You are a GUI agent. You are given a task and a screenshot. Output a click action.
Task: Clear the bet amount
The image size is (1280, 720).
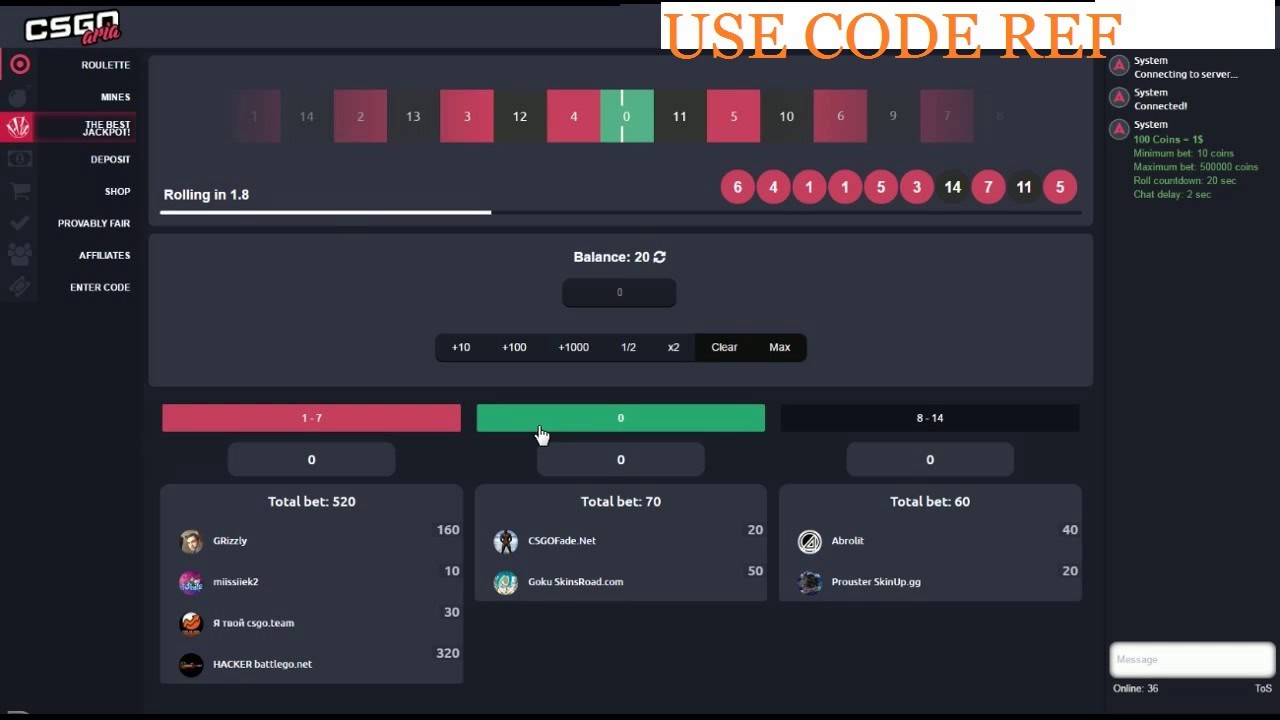(x=724, y=347)
